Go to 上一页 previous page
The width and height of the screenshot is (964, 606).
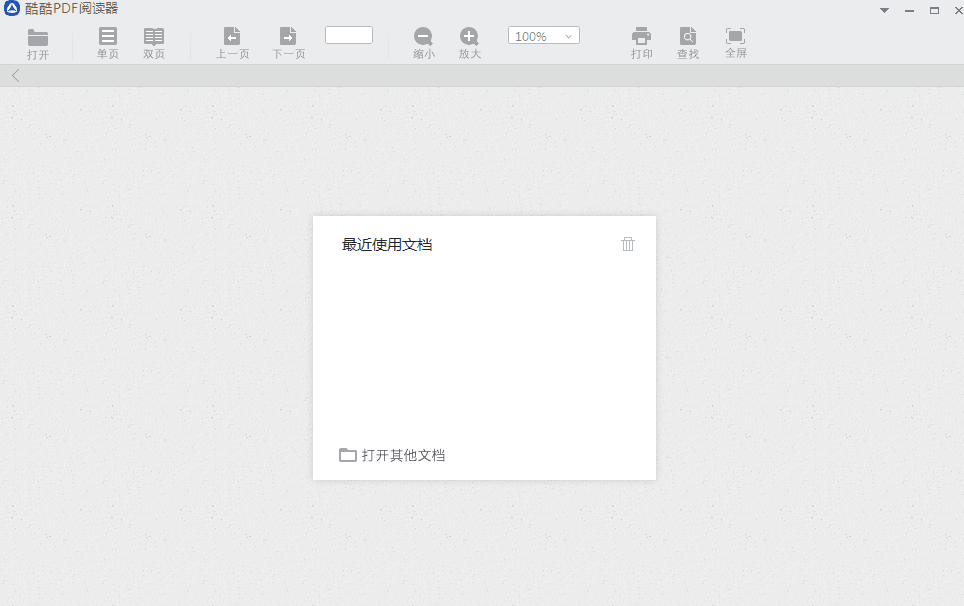(x=232, y=42)
